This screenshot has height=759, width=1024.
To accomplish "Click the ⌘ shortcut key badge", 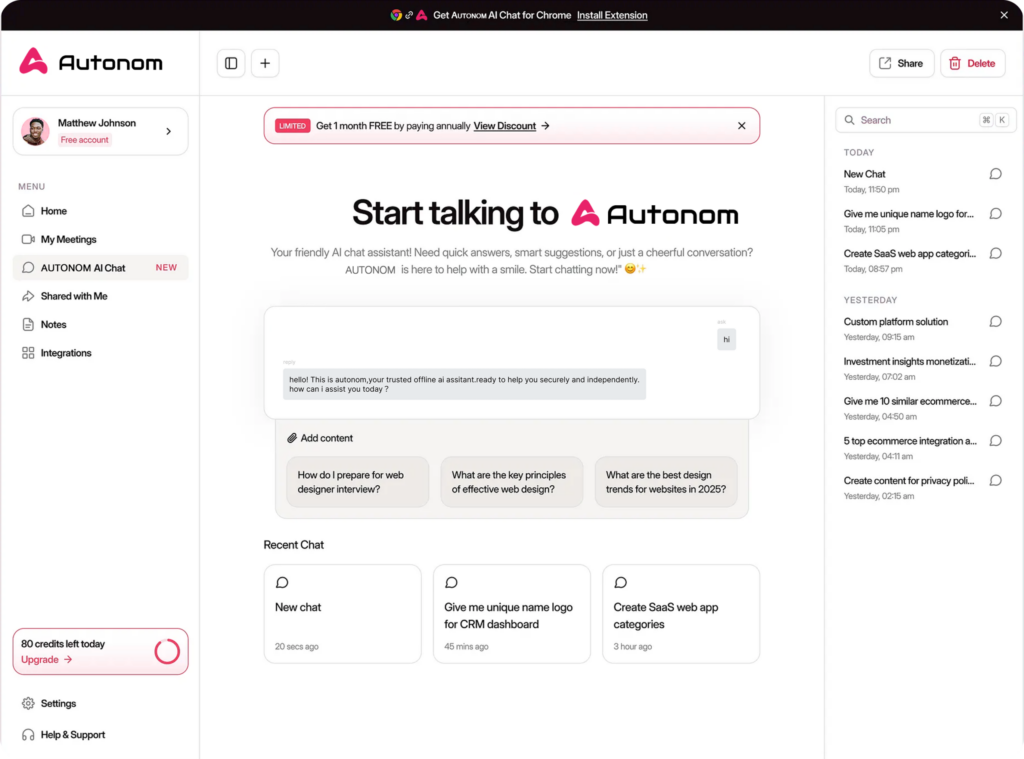I will point(986,120).
